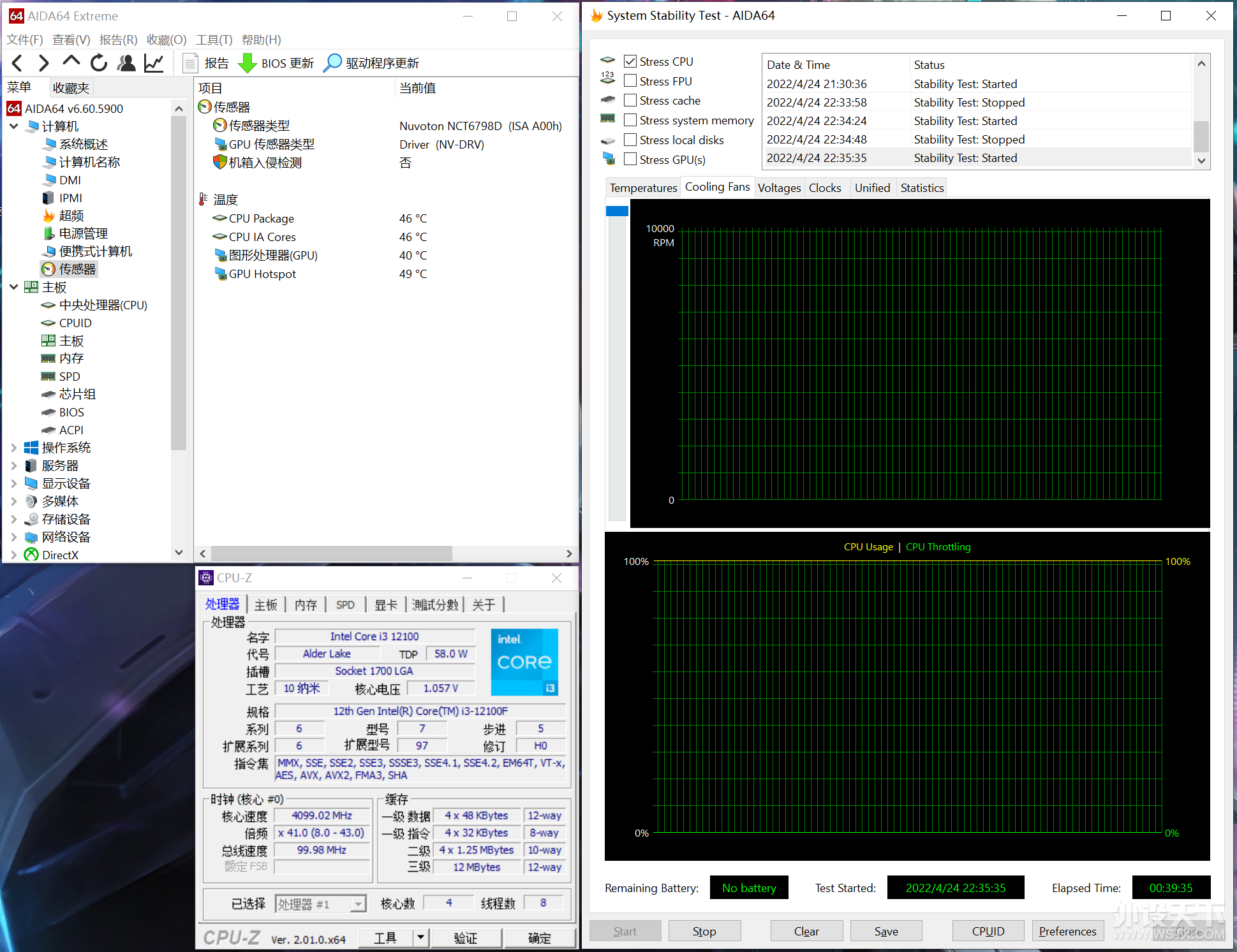Select 芯片组 chipset item in tree
This screenshot has height=952, width=1237.
pos(69,394)
